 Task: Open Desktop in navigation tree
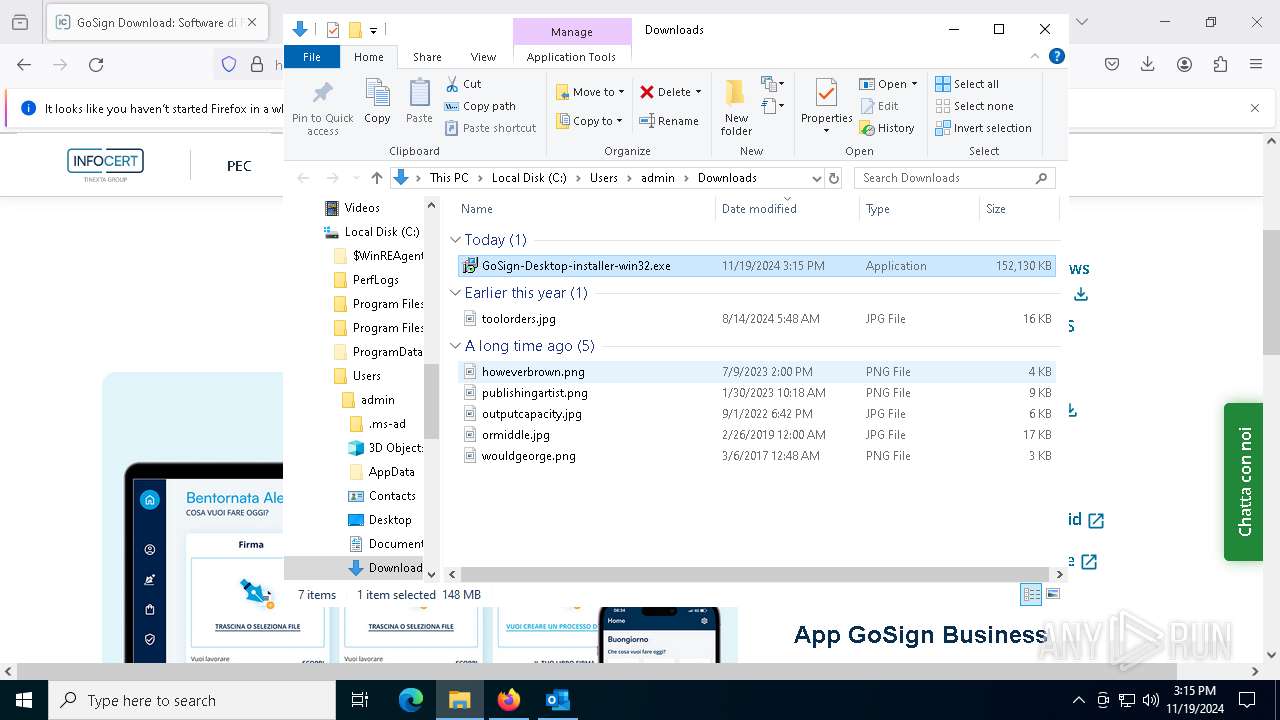click(389, 520)
